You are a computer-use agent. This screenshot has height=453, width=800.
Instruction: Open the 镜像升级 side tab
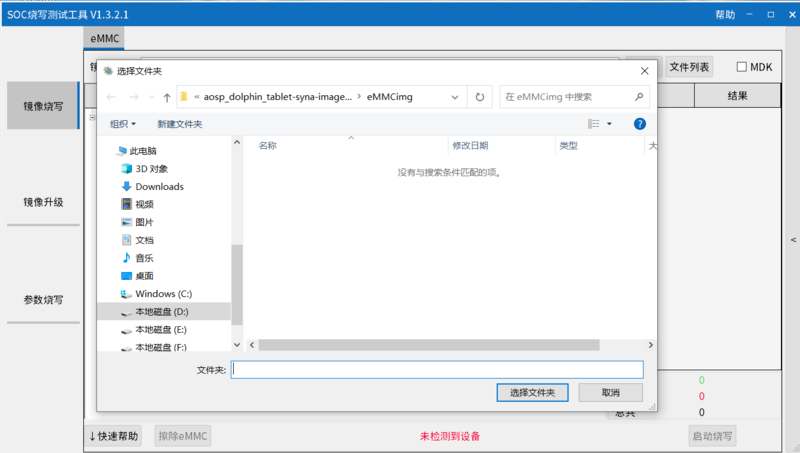pyautogui.click(x=43, y=203)
